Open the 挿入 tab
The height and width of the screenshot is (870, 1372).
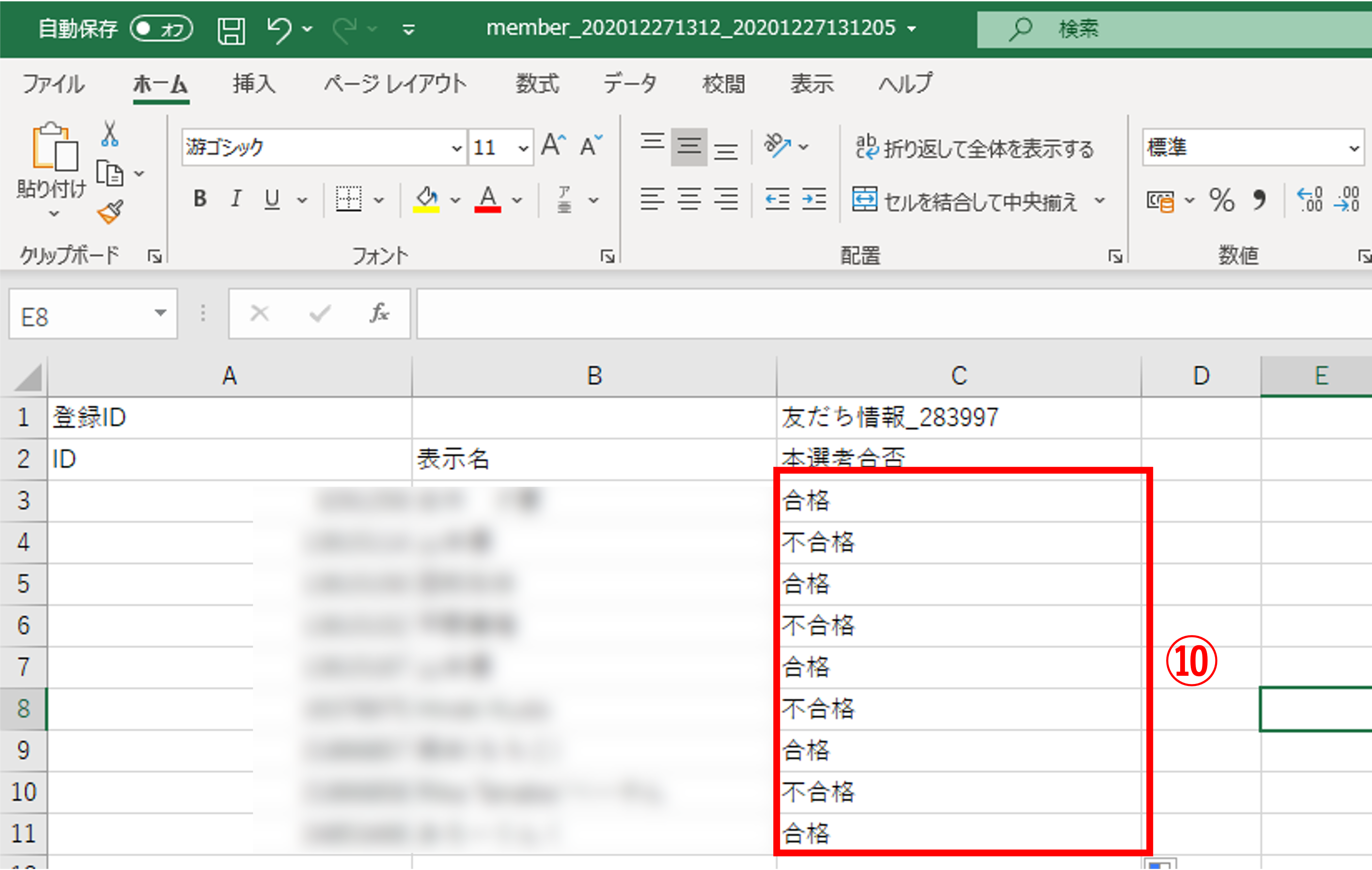pyautogui.click(x=254, y=84)
